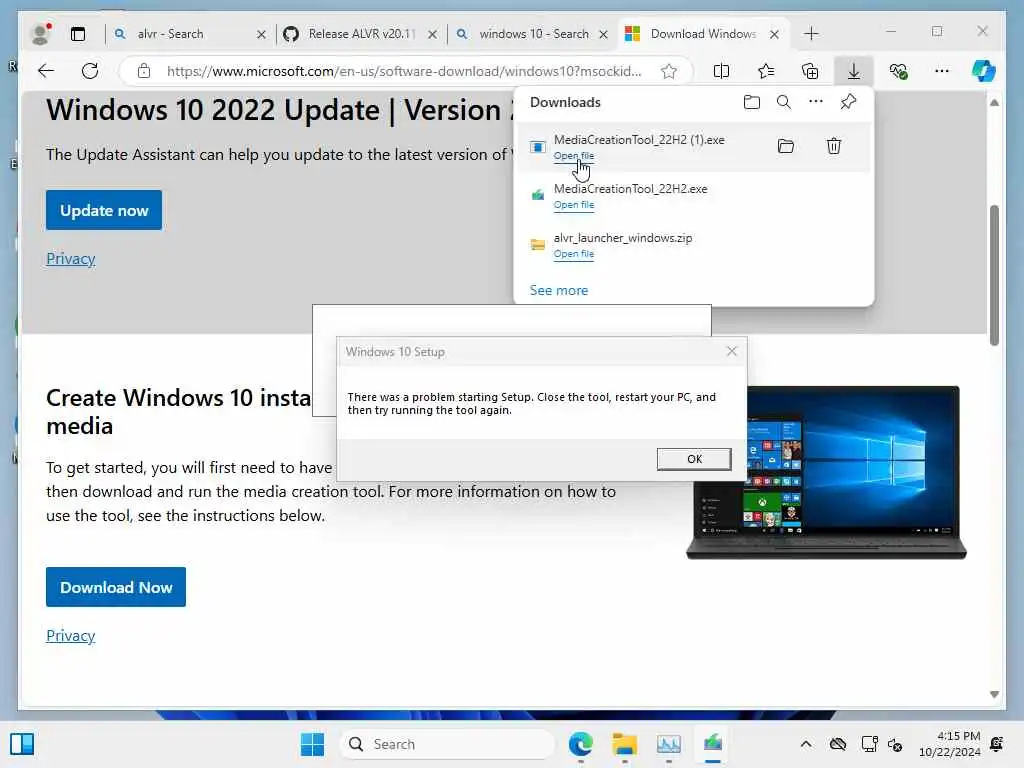Select alvr_launcher_windows.zip file name
Screen dimensions: 1024x768
coord(623,238)
